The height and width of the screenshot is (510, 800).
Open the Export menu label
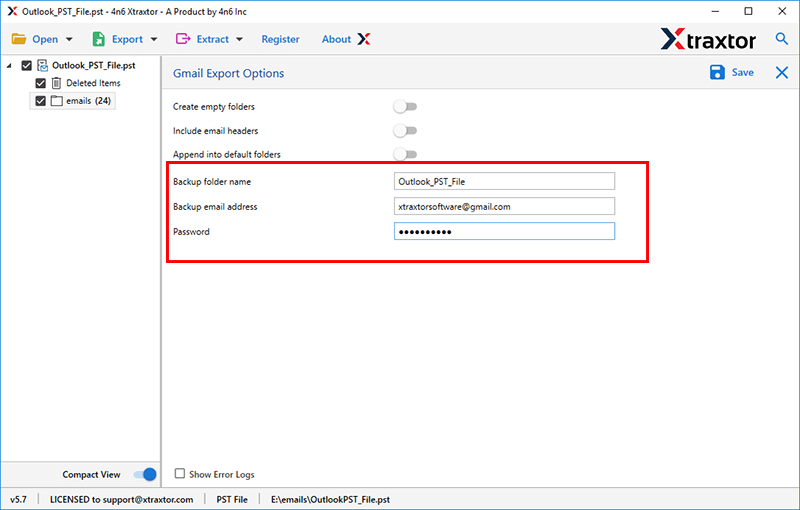click(128, 39)
